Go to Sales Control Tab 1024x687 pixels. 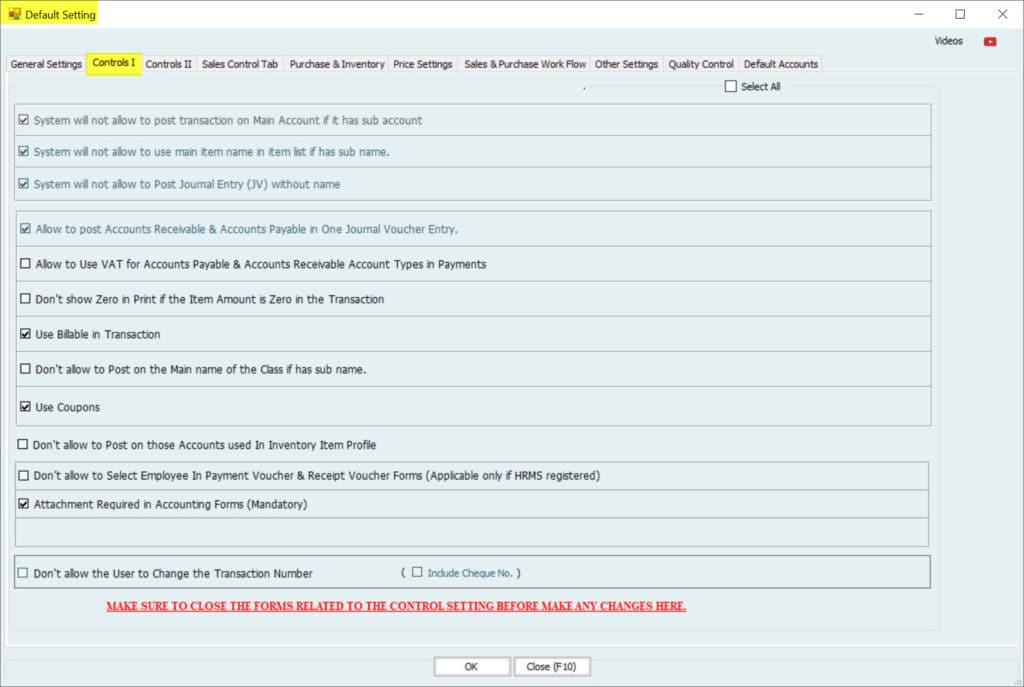(x=240, y=64)
